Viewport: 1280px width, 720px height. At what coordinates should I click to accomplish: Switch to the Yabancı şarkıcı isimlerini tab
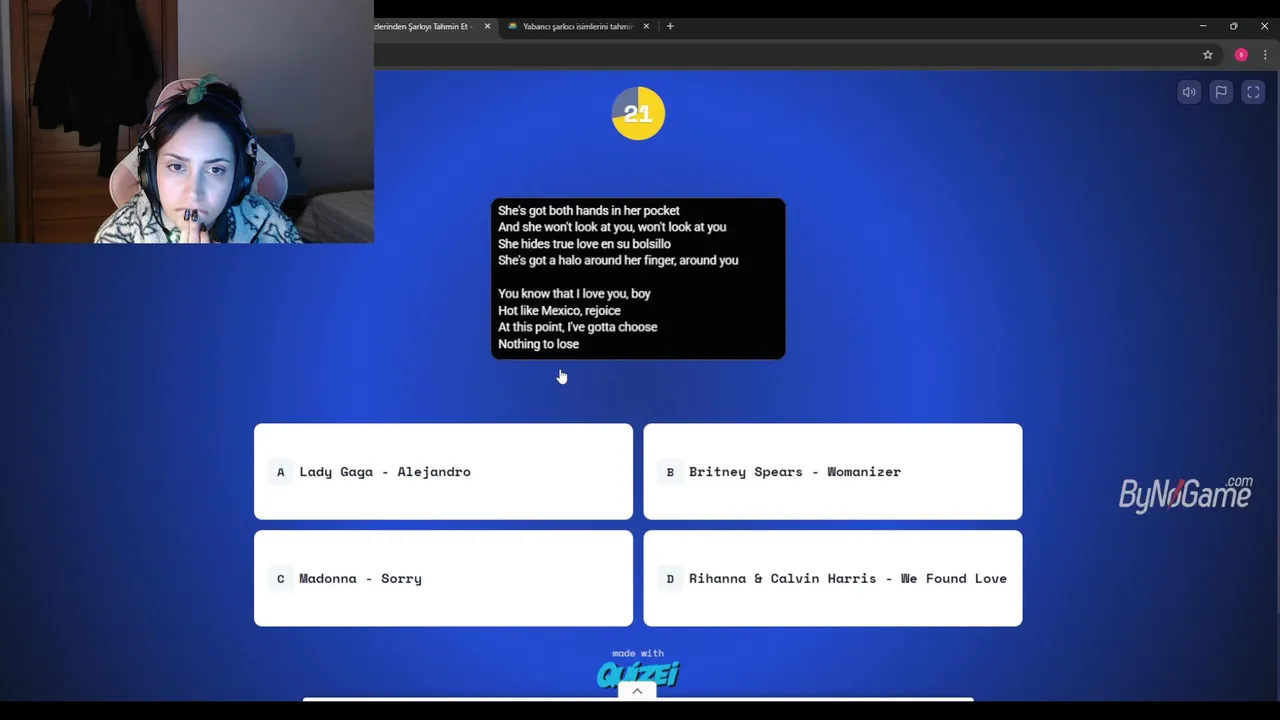coord(578,26)
